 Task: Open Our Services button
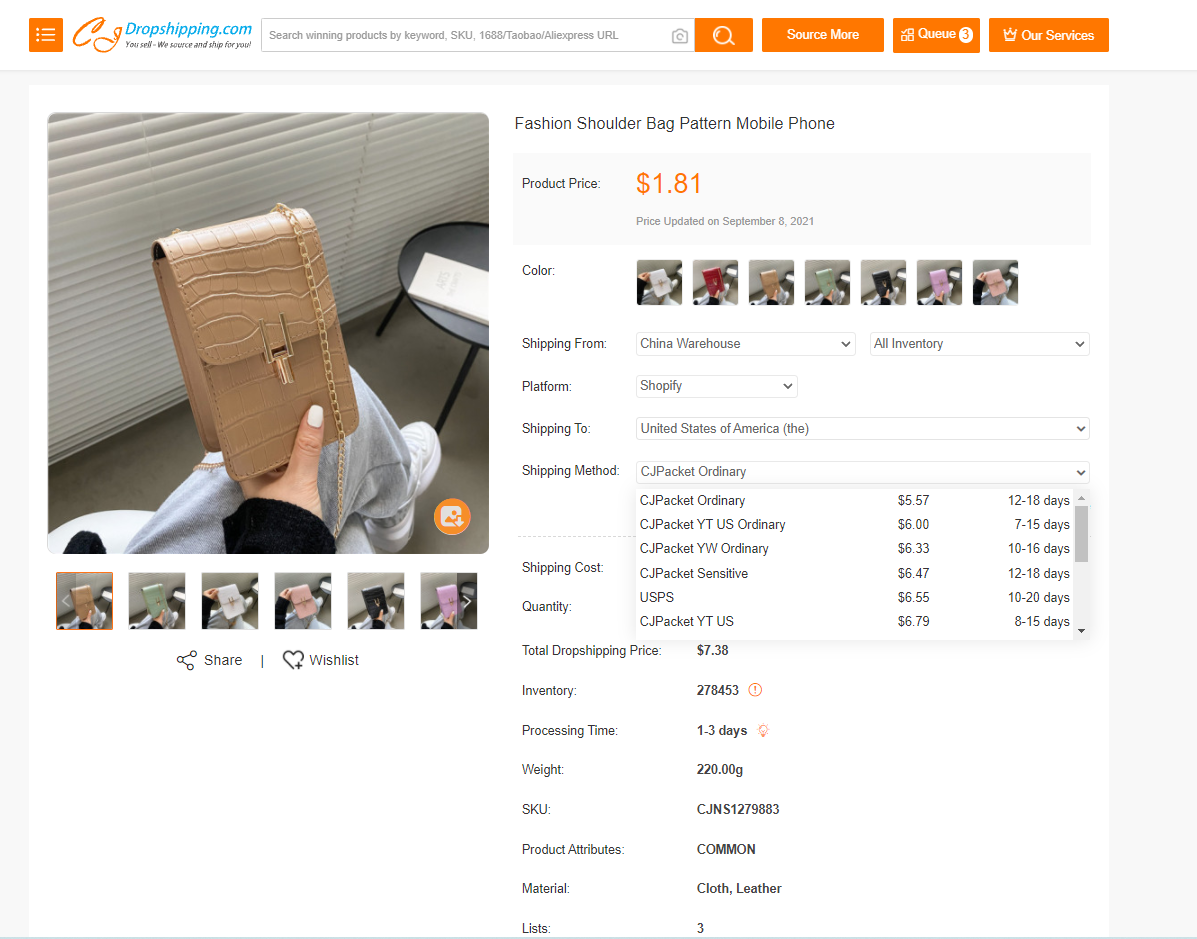[1048, 35]
